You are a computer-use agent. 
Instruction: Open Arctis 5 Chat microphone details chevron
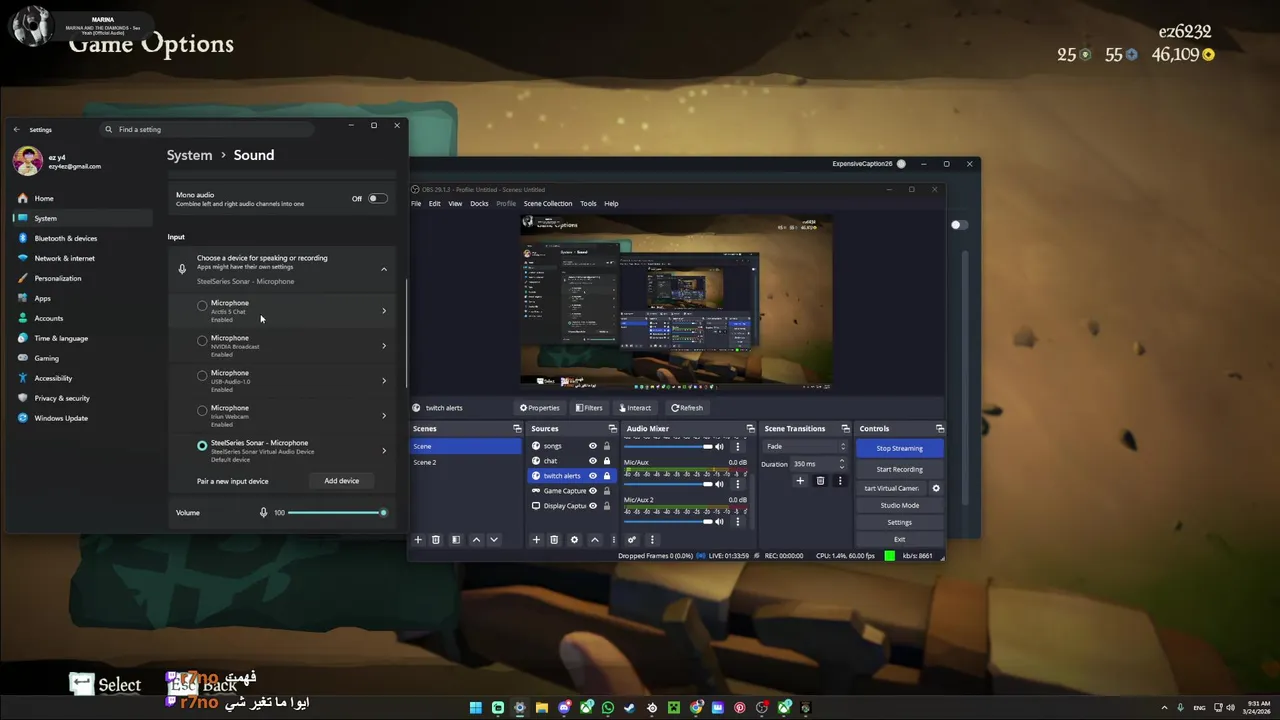[x=384, y=311]
